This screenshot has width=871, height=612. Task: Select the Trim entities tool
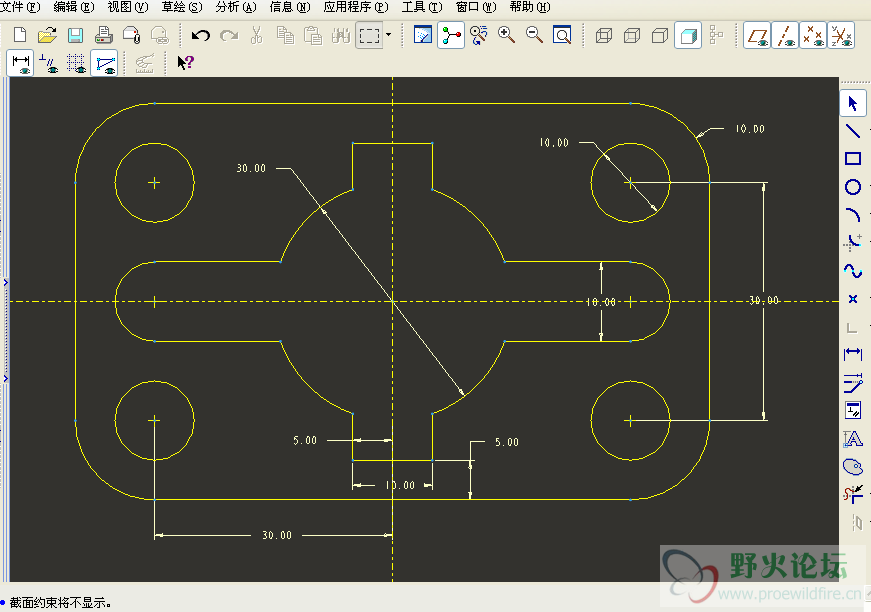(853, 494)
